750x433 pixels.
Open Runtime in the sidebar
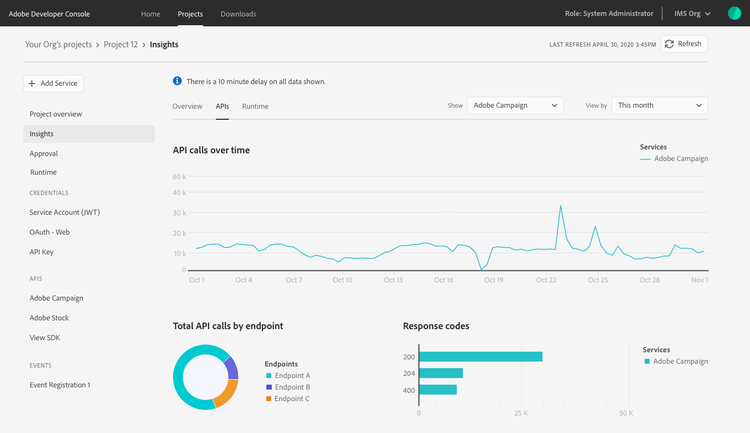tap(43, 172)
